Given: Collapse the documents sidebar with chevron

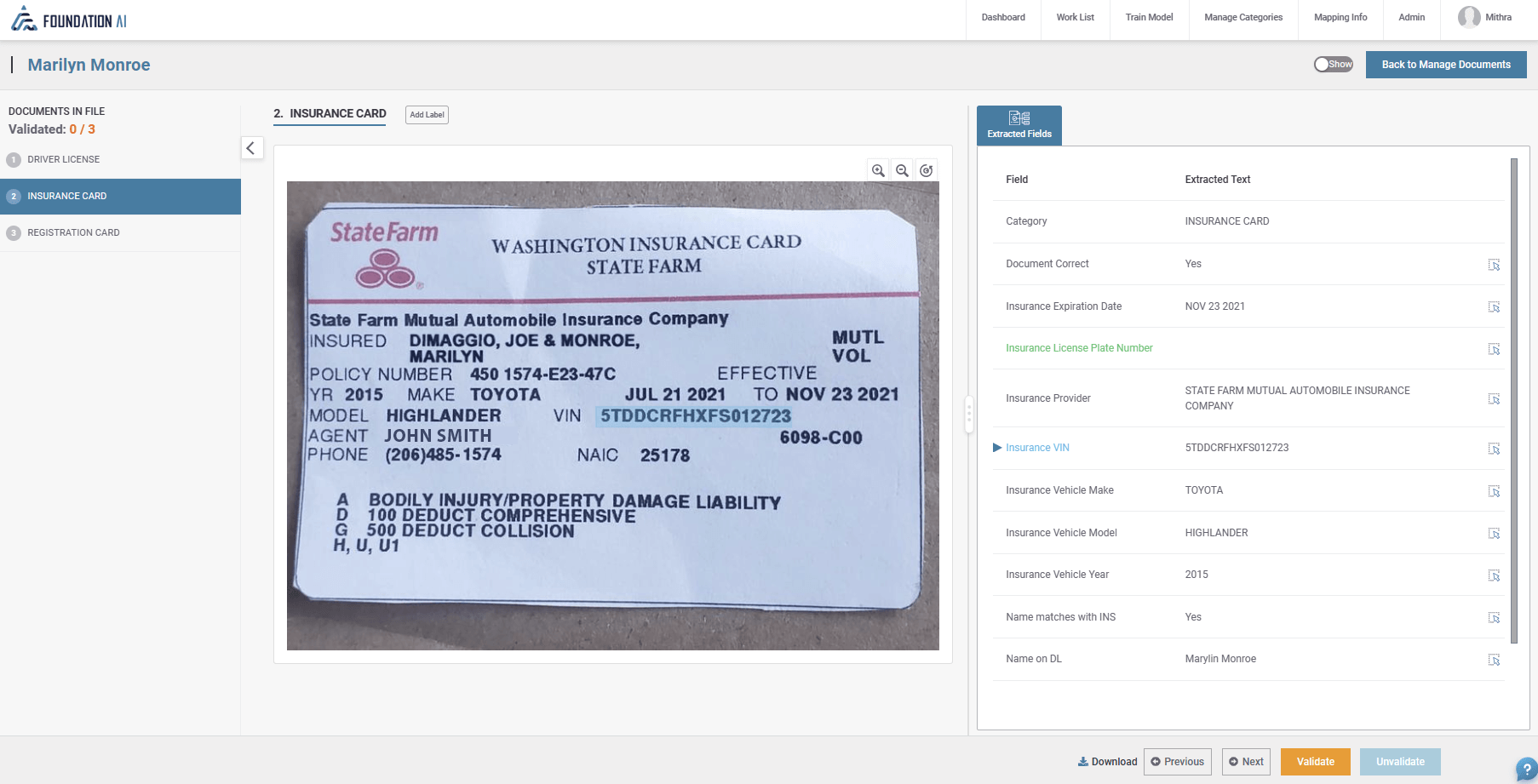Looking at the screenshot, I should click(251, 148).
